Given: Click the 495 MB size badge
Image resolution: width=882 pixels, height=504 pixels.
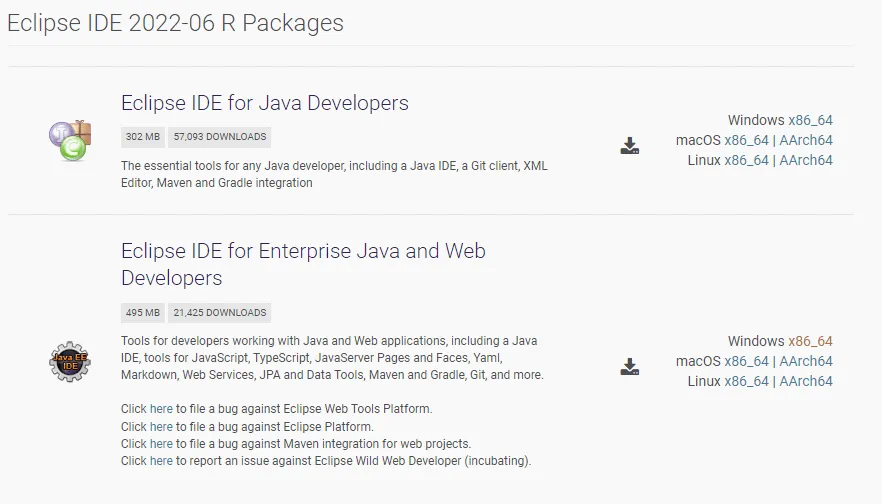Looking at the screenshot, I should point(143,313).
